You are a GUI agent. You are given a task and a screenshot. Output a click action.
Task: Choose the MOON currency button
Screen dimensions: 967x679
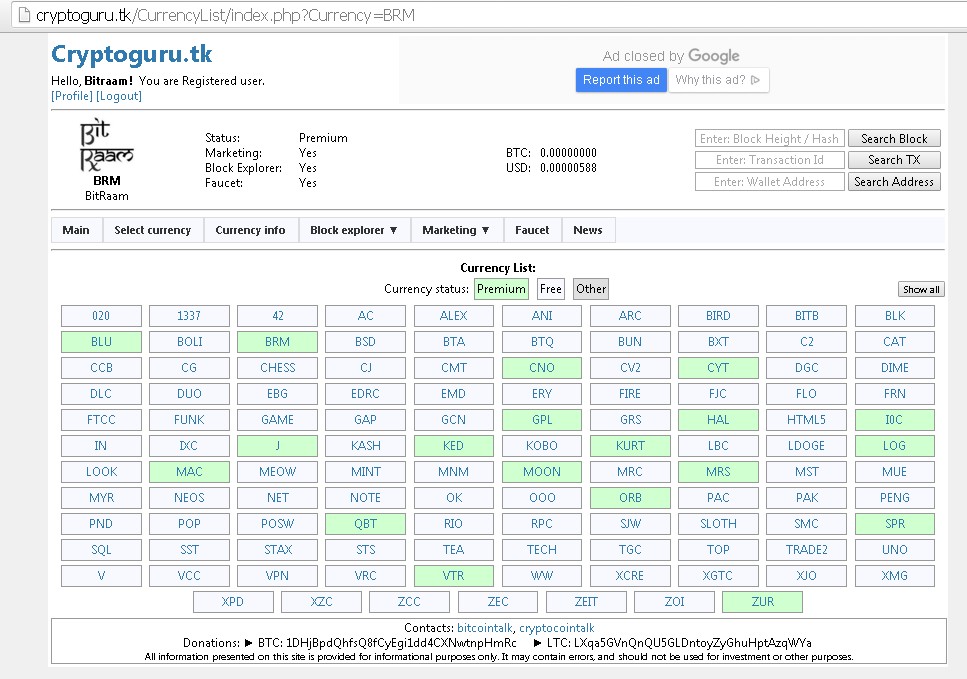coord(542,472)
